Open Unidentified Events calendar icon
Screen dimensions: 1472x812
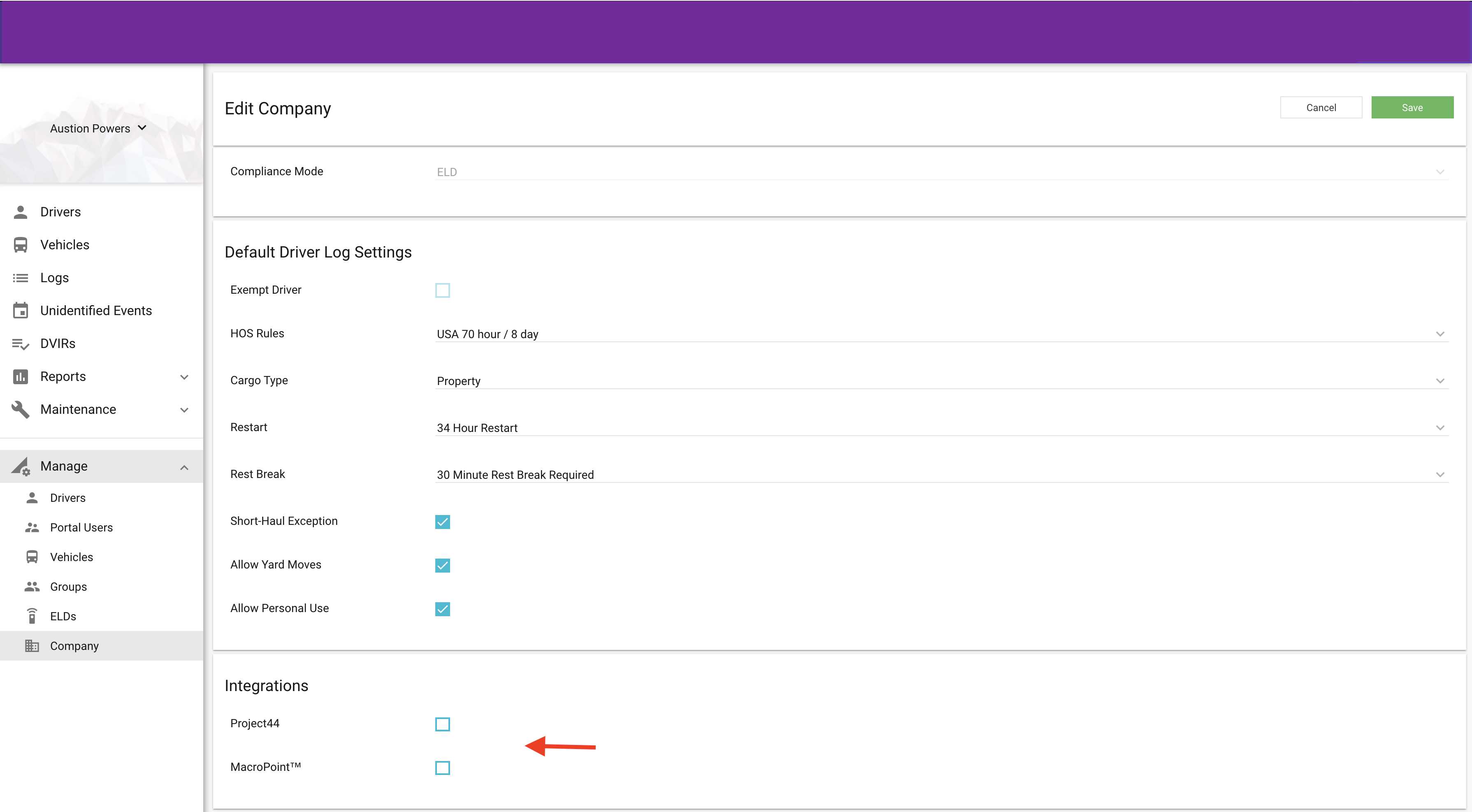21,310
